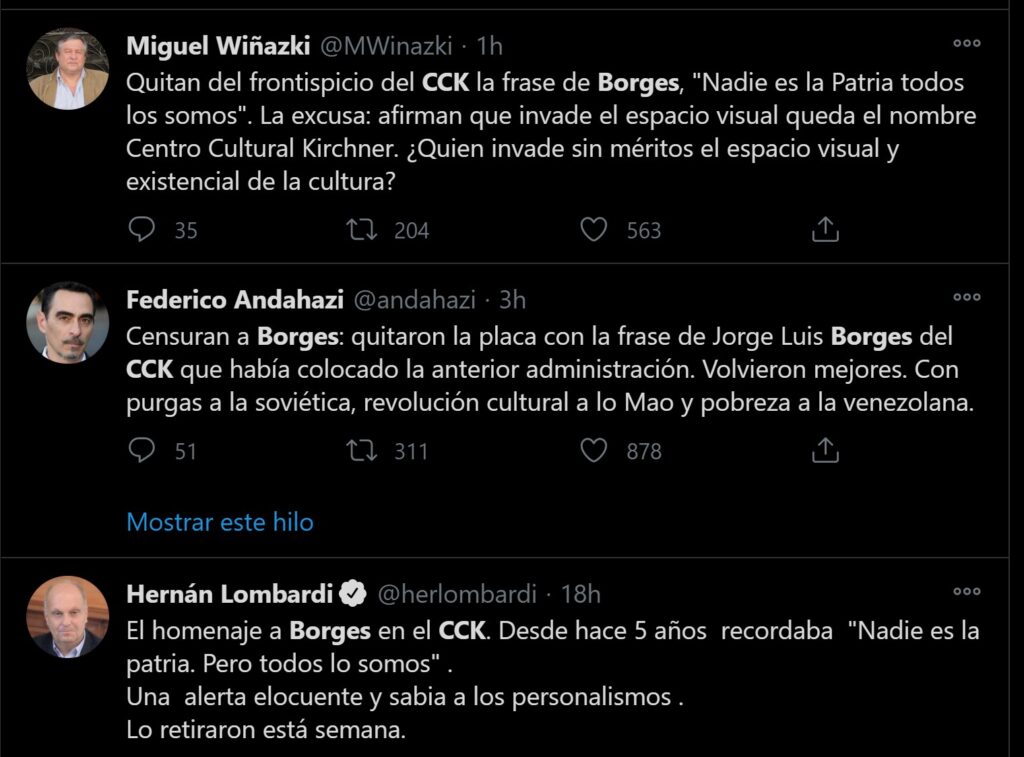Screen dimensions: 1024x757
Task: Like Miguel Wiñazki's tweet
Action: [x=594, y=230]
